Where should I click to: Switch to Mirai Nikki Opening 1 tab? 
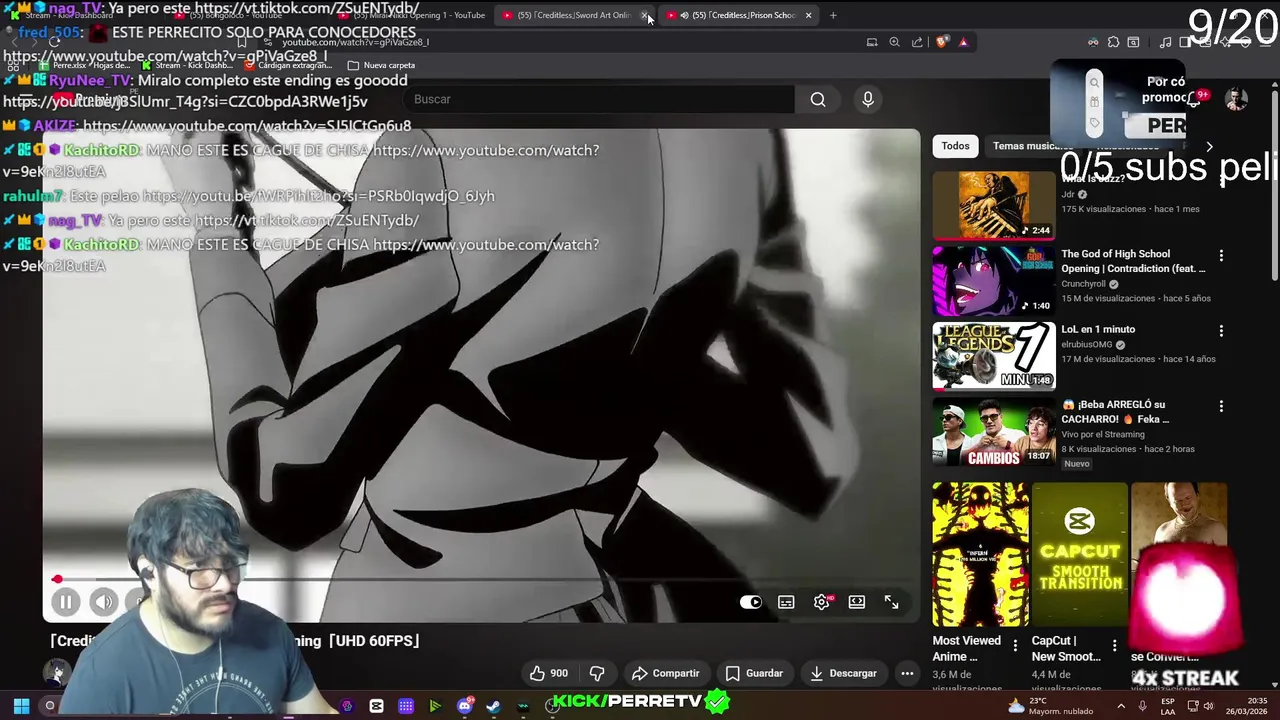[412, 15]
